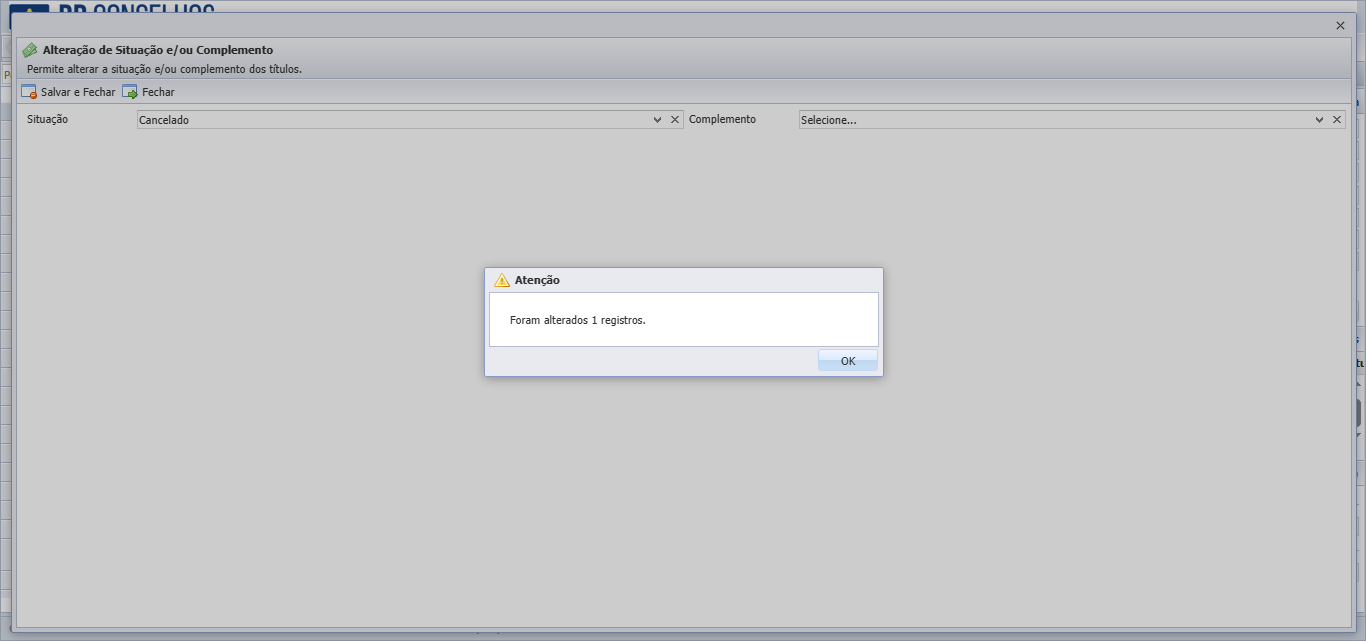The height and width of the screenshot is (641, 1366).
Task: Click the Salvar e Fechar save icon
Action: coord(29,92)
